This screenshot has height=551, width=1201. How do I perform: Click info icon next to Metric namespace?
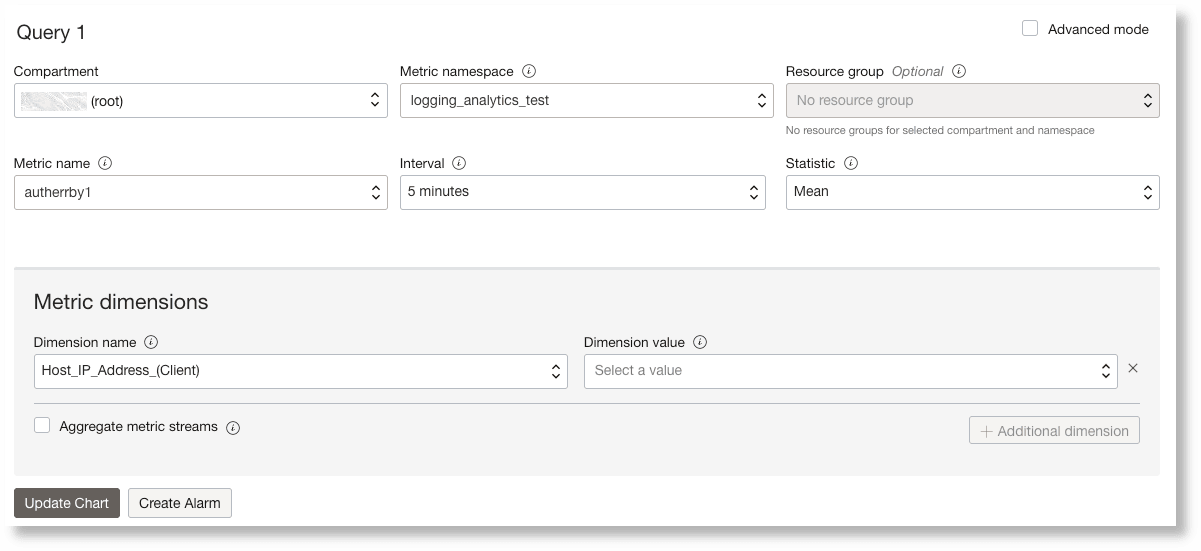pos(529,72)
